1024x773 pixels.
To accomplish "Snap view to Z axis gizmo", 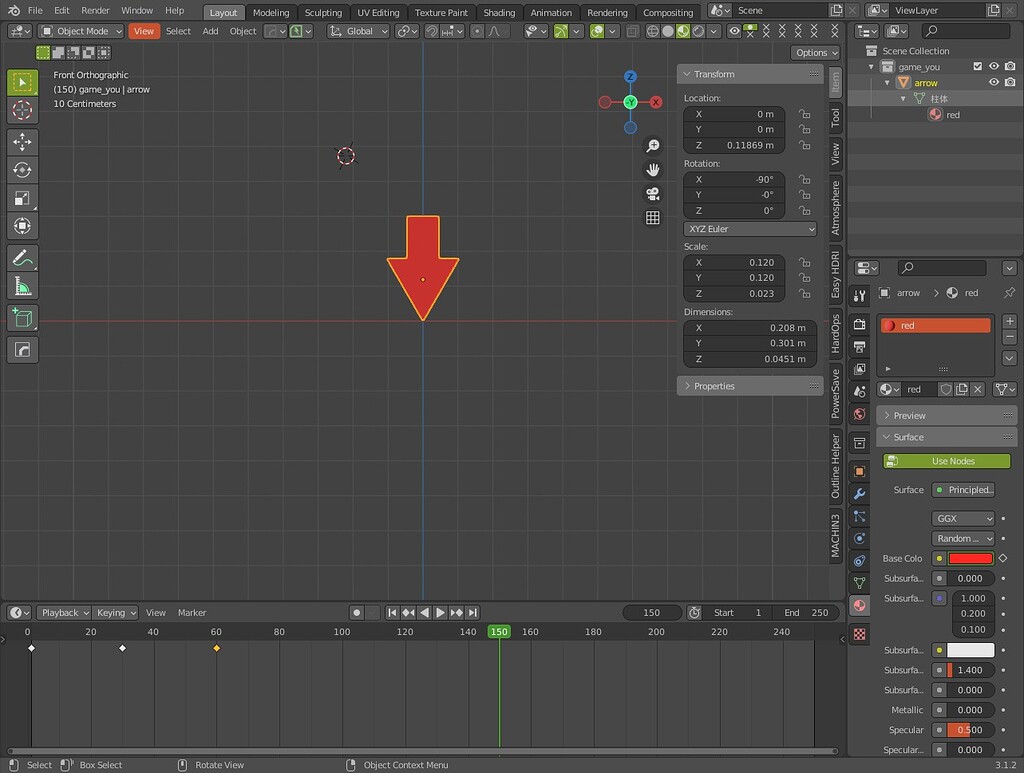I will (630, 76).
